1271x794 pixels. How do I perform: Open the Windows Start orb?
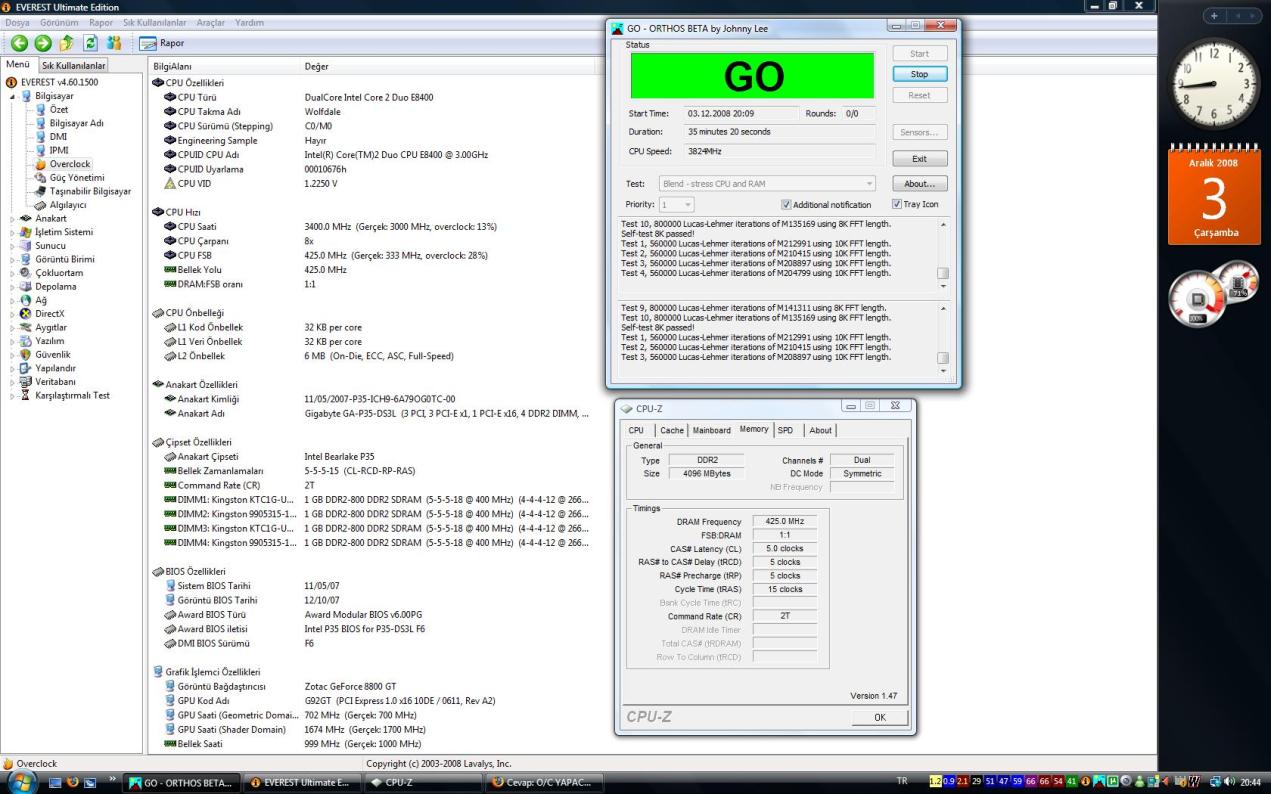coord(24,781)
